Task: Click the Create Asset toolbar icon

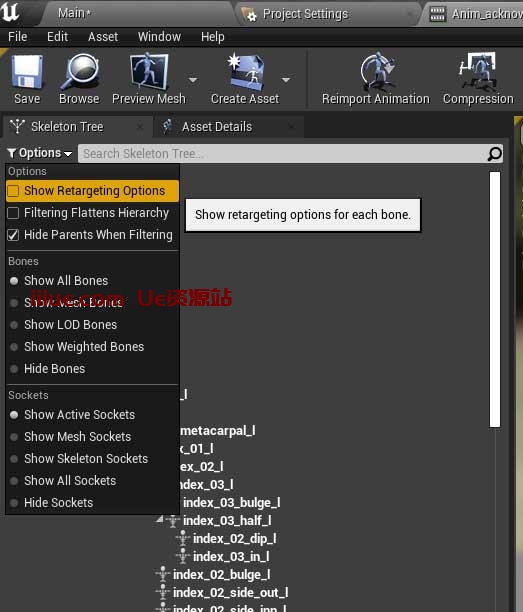Action: point(245,71)
